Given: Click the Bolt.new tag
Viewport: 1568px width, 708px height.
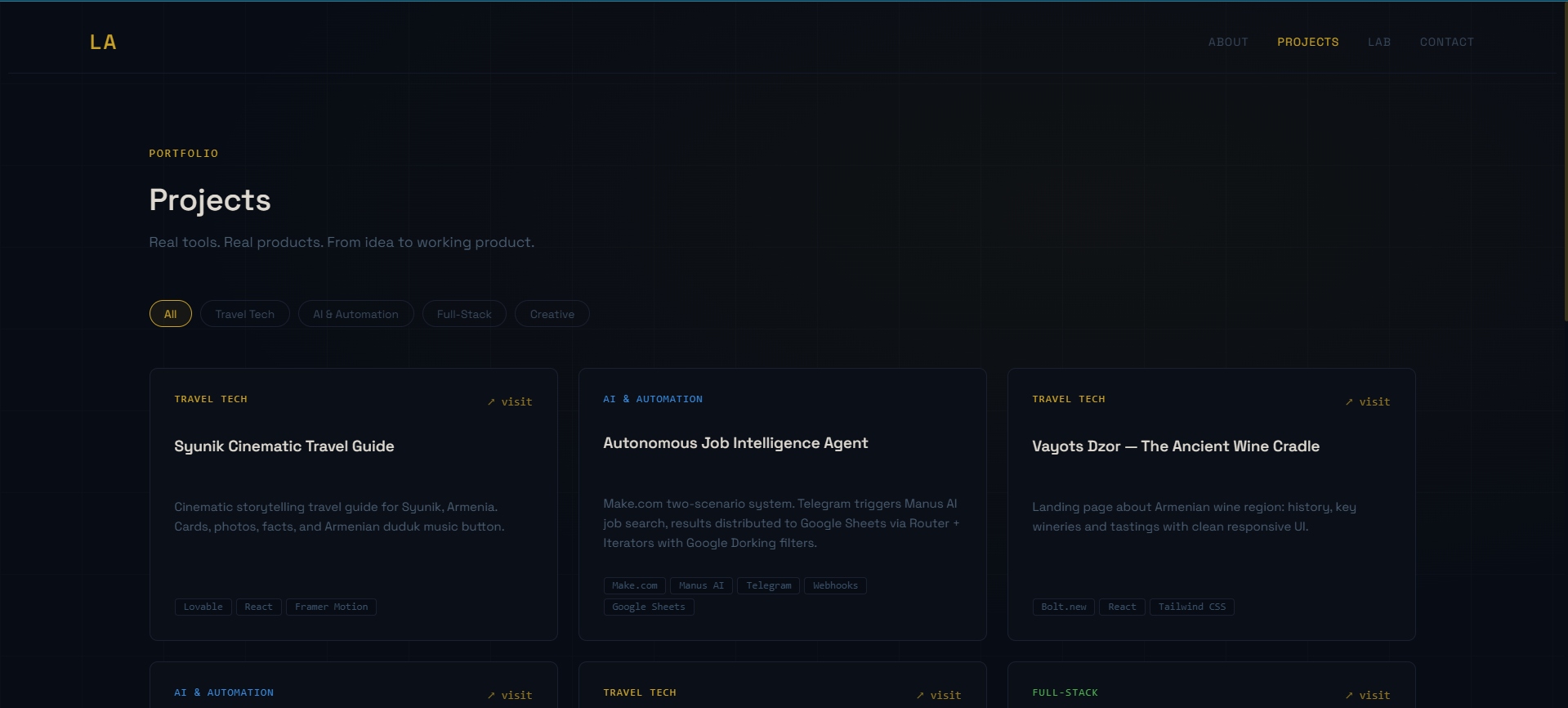Looking at the screenshot, I should point(1064,607).
